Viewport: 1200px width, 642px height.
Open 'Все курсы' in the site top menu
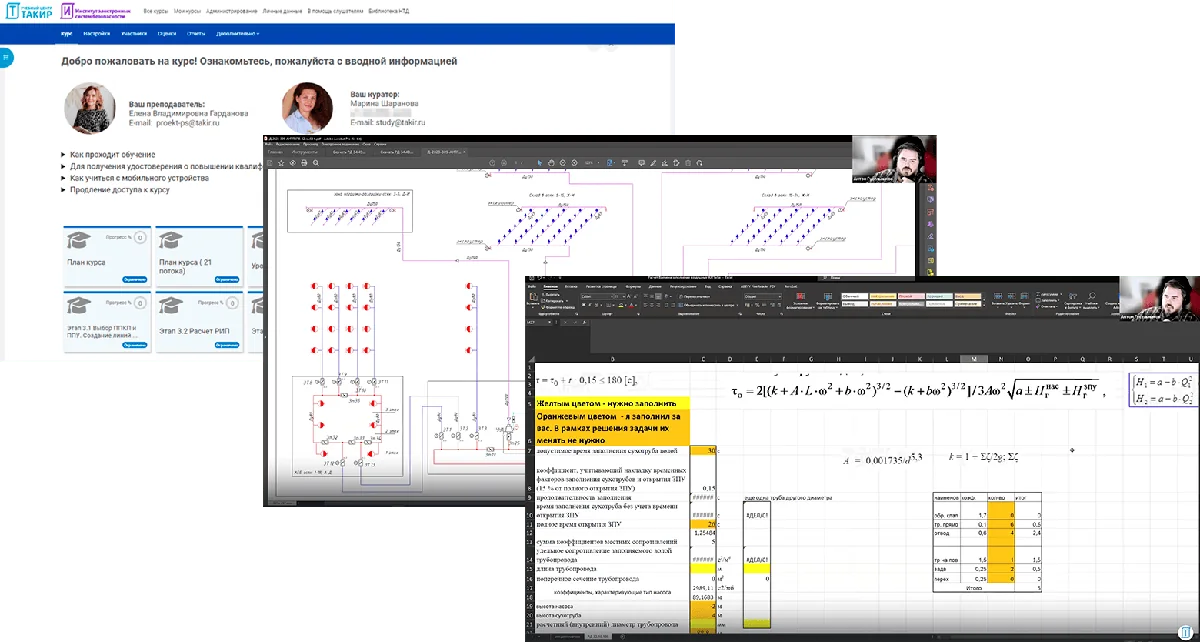click(155, 11)
